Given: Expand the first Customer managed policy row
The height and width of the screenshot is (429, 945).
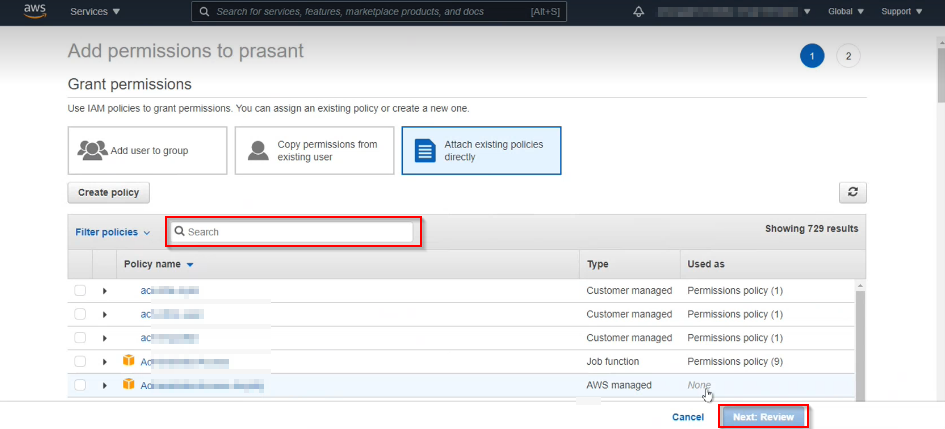Looking at the screenshot, I should 104,290.
